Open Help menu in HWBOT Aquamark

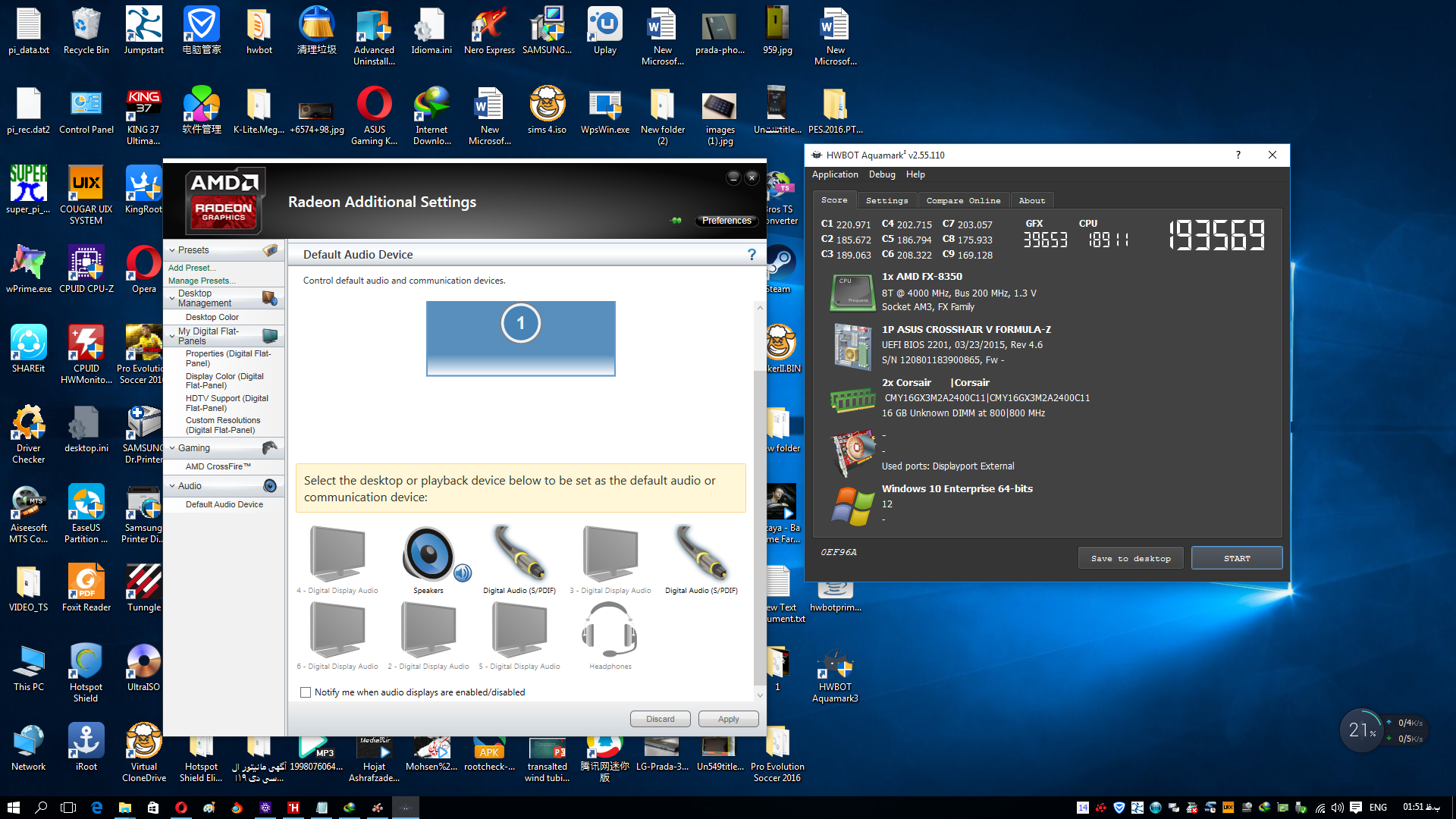[915, 174]
